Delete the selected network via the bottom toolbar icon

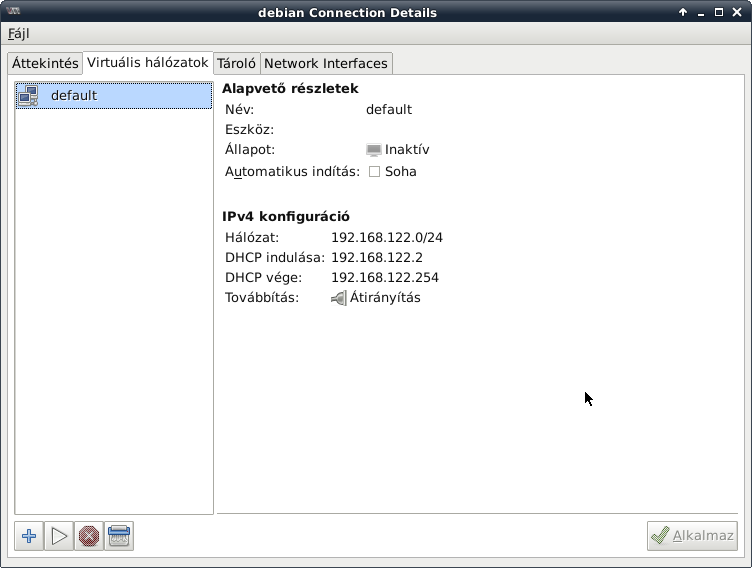tap(119, 536)
